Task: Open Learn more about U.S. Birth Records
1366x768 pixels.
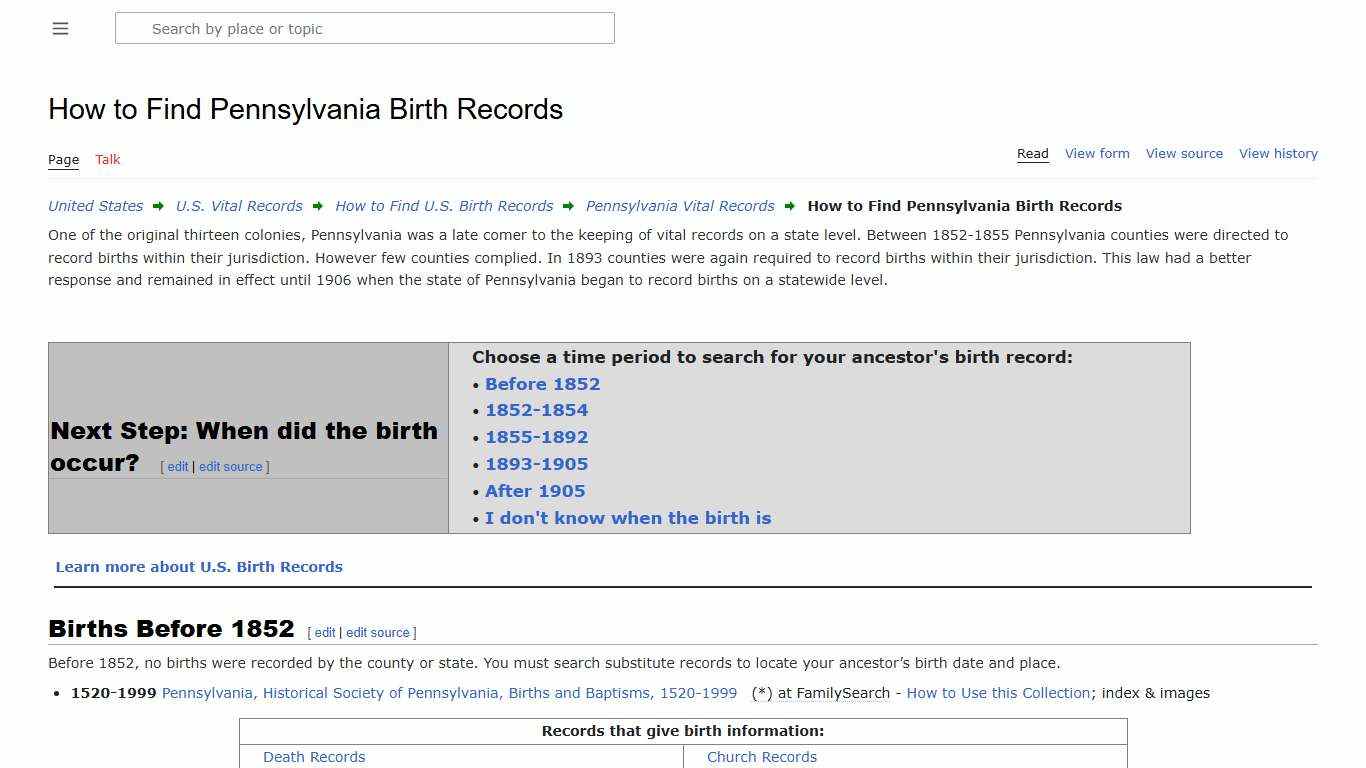Action: pos(199,566)
